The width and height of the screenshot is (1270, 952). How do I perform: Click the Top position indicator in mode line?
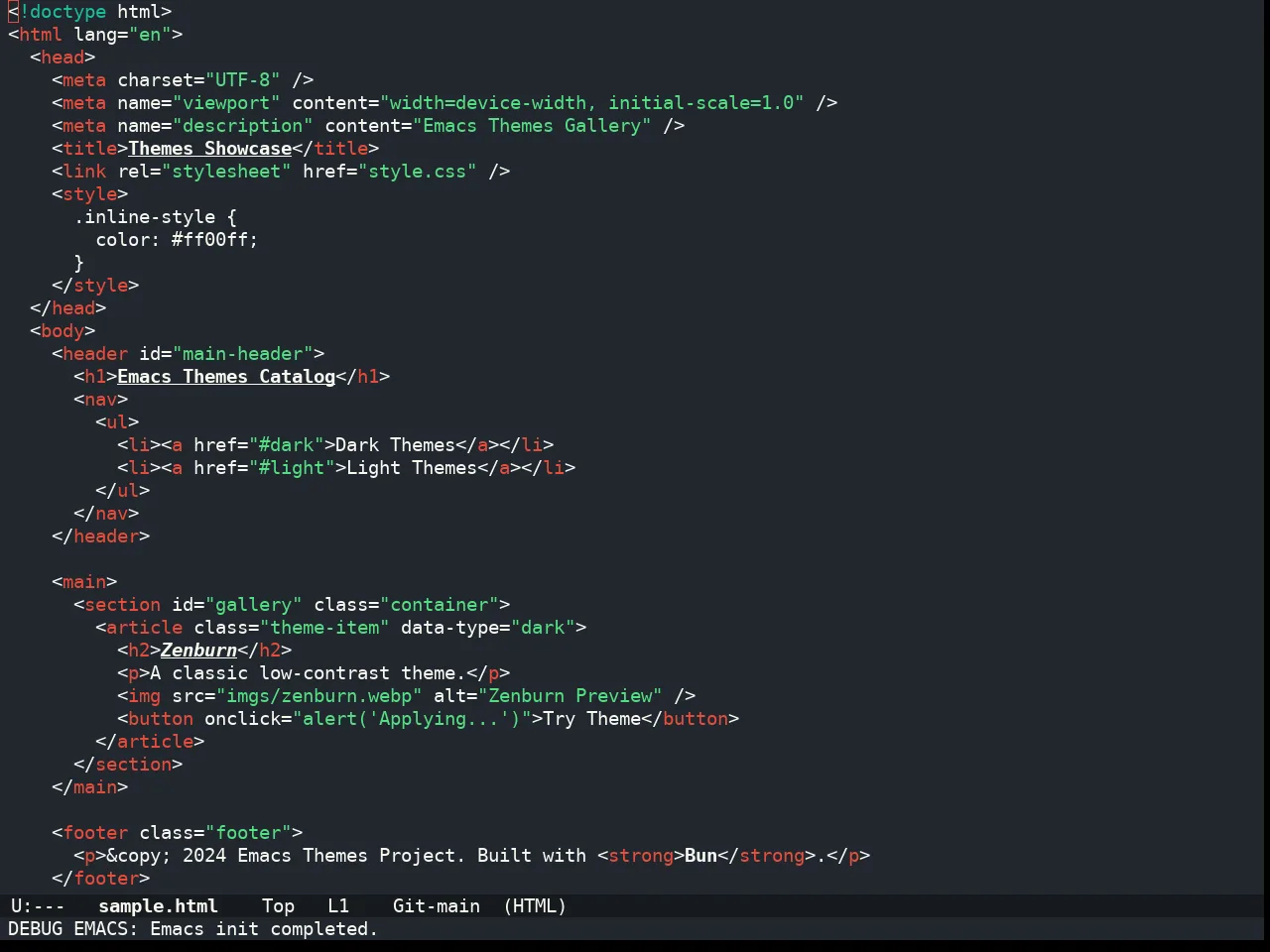tap(278, 905)
